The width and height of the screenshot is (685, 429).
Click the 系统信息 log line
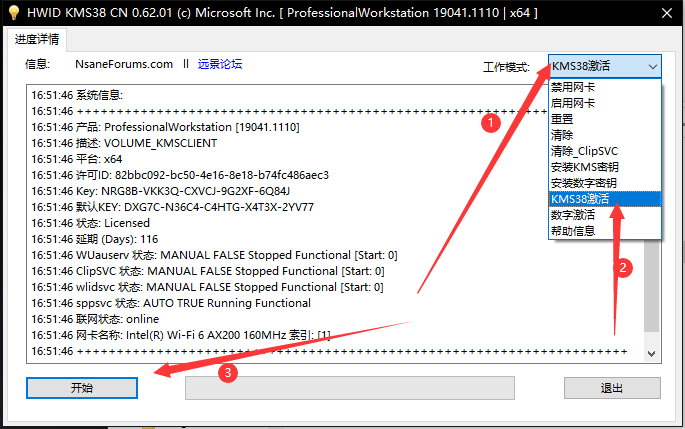[77, 95]
